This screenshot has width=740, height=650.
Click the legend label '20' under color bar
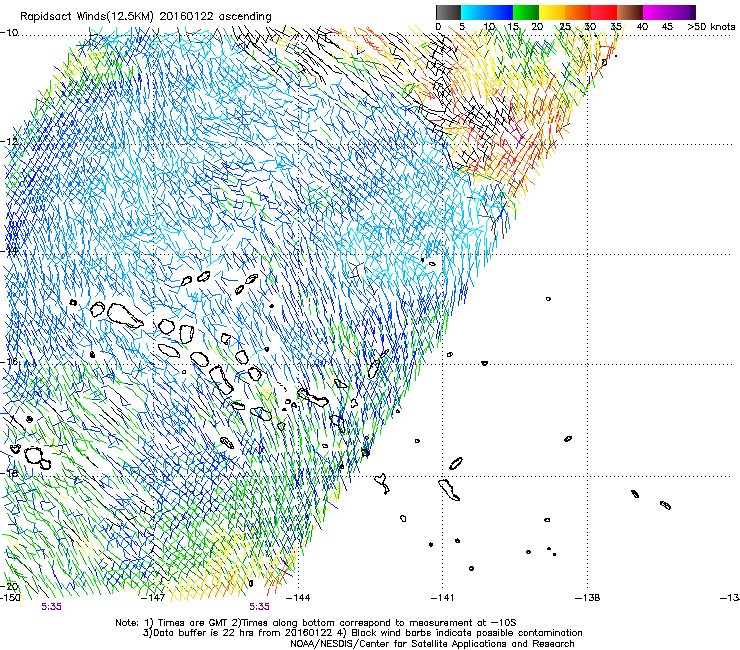[x=537, y=27]
